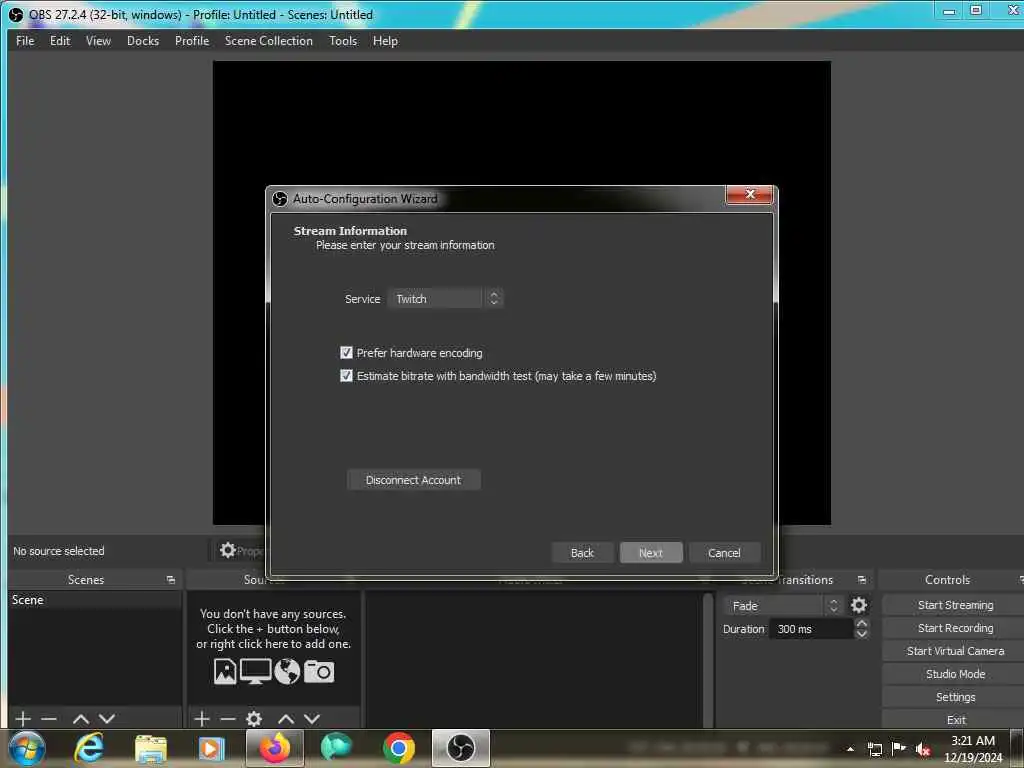Show hidden tray icons arrow
The height and width of the screenshot is (768, 1024).
point(850,749)
